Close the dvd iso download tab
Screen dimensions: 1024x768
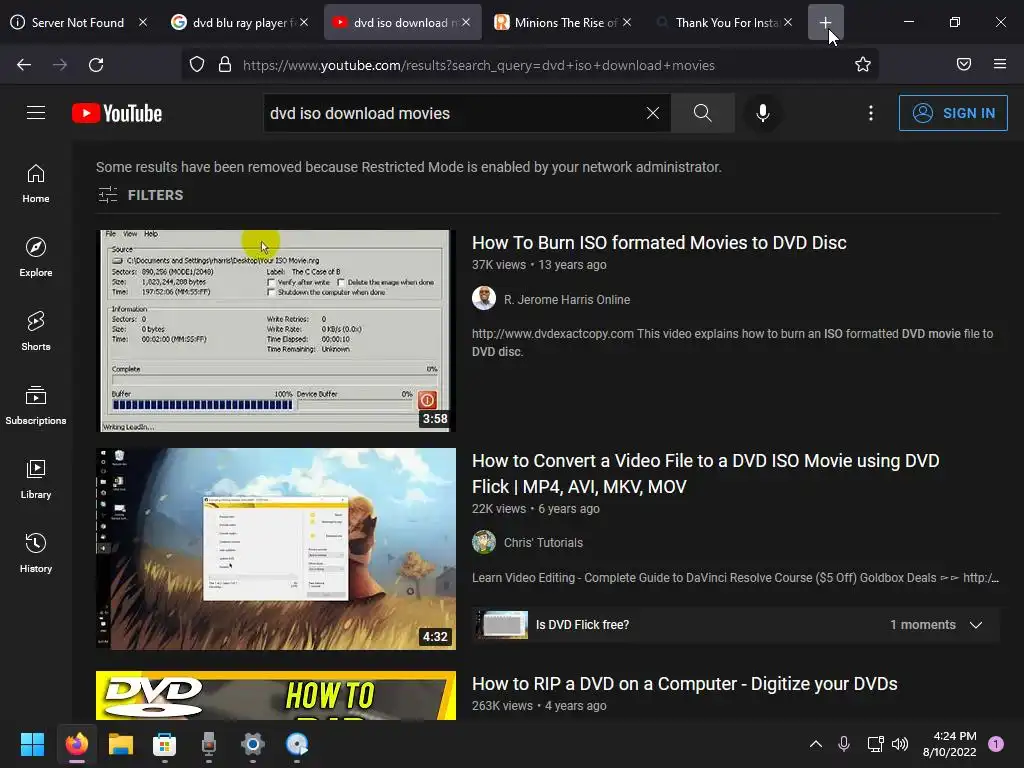(466, 22)
